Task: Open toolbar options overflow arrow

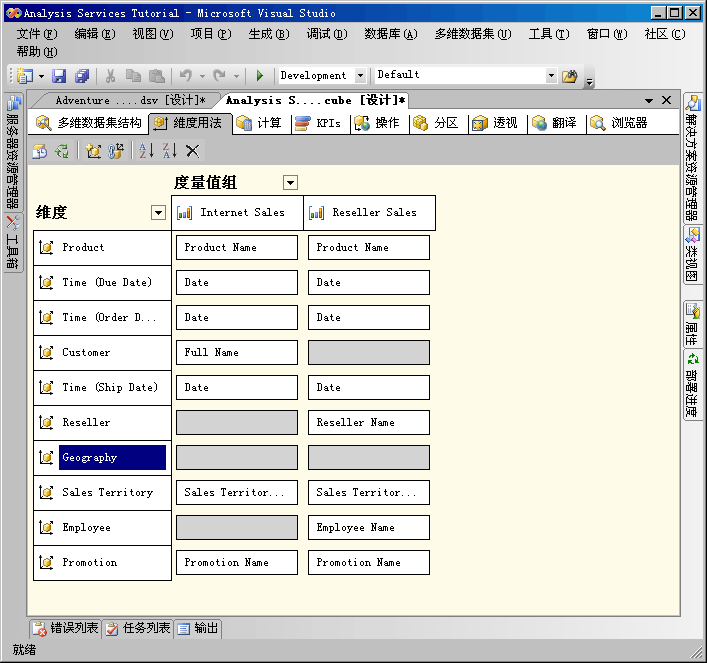Action: point(589,82)
